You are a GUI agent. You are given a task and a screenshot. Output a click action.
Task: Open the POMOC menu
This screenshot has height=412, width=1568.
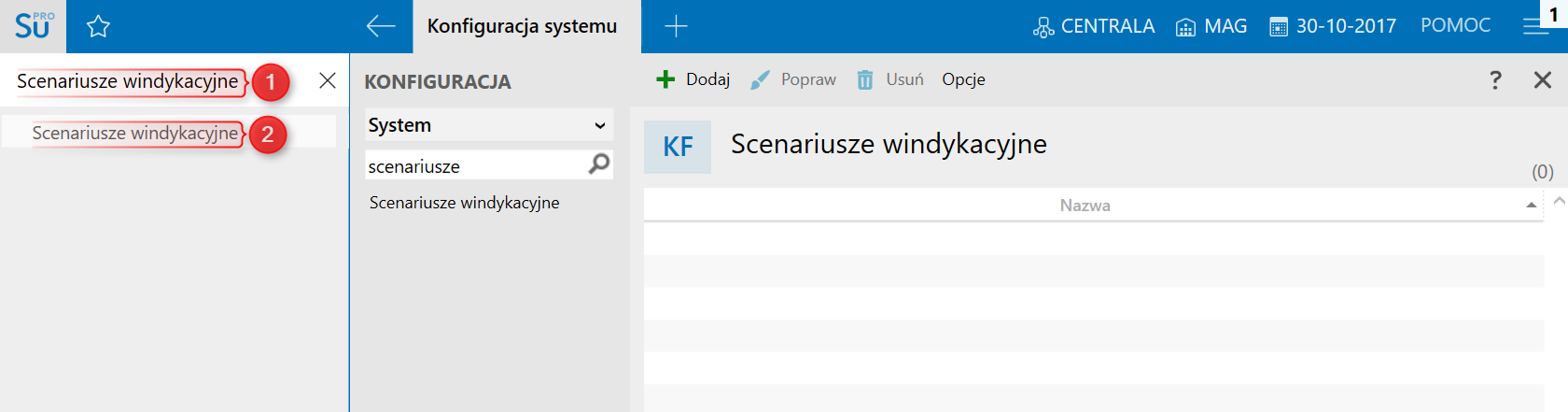point(1455,26)
